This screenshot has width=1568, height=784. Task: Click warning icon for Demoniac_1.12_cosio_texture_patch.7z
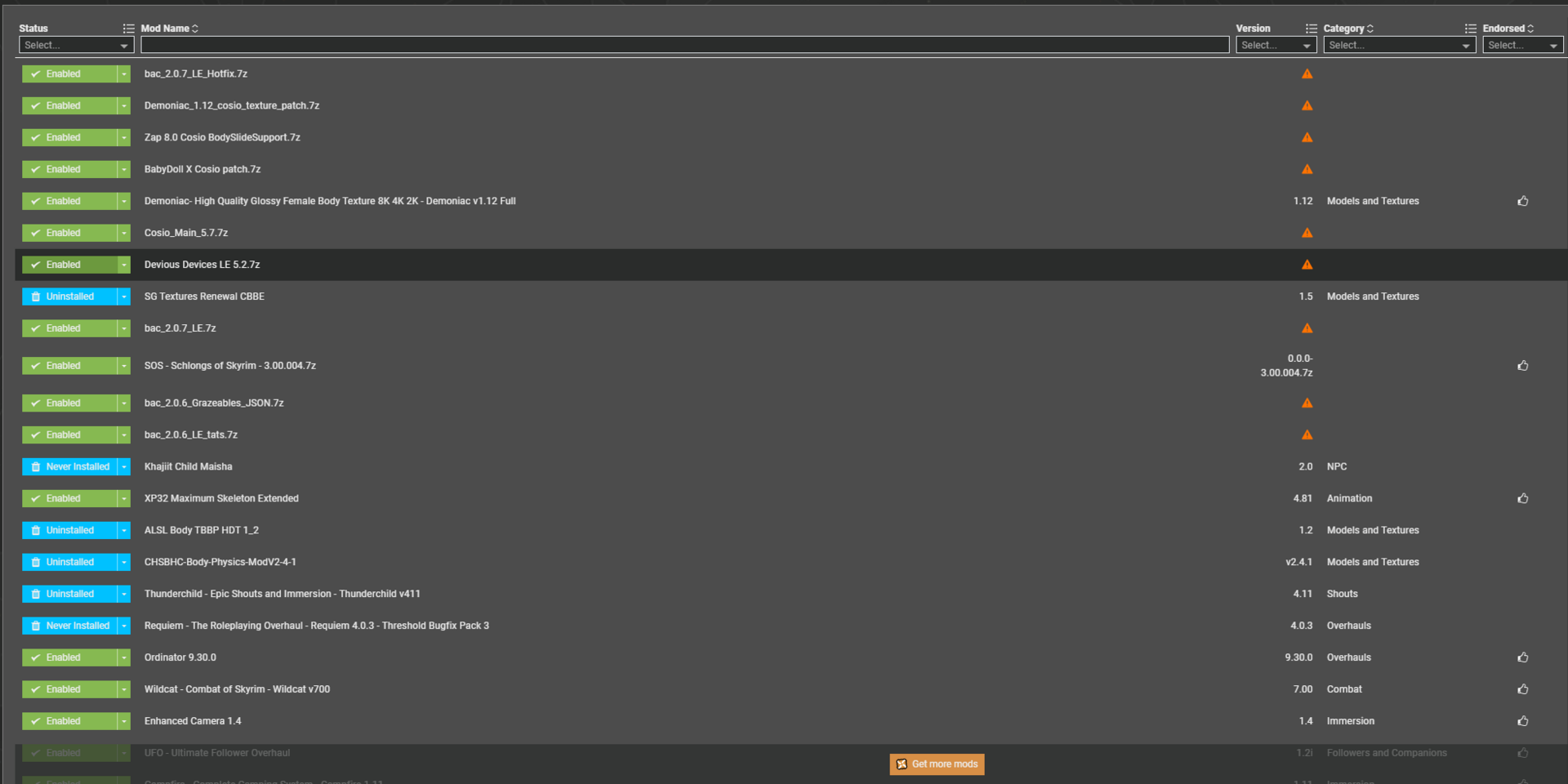click(x=1307, y=105)
